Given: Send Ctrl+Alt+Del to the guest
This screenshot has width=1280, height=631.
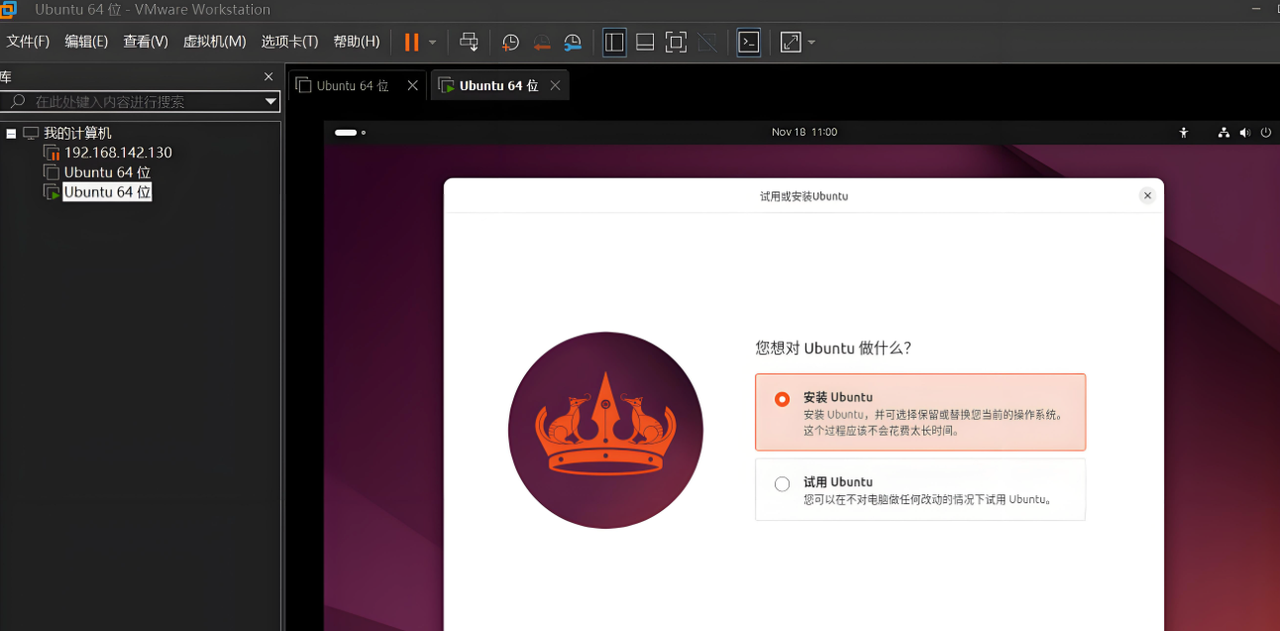Looking at the screenshot, I should tap(469, 42).
